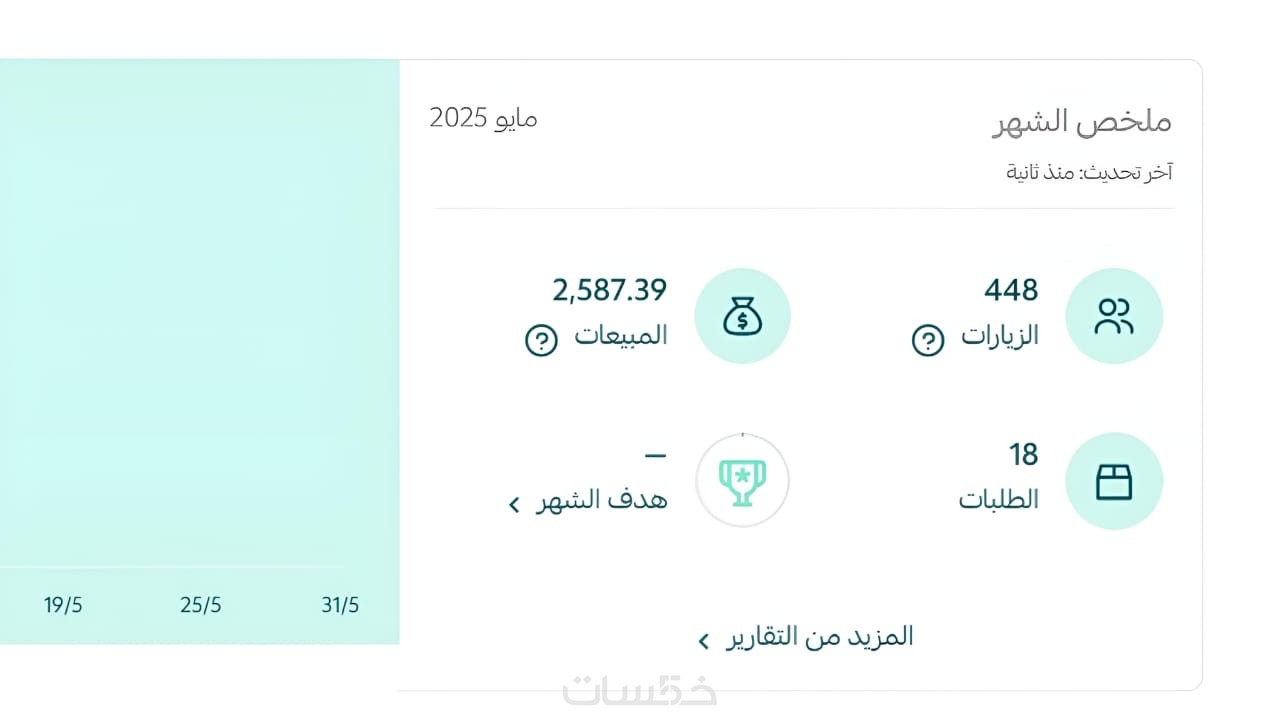Click the visitors people icon

coord(1113,316)
